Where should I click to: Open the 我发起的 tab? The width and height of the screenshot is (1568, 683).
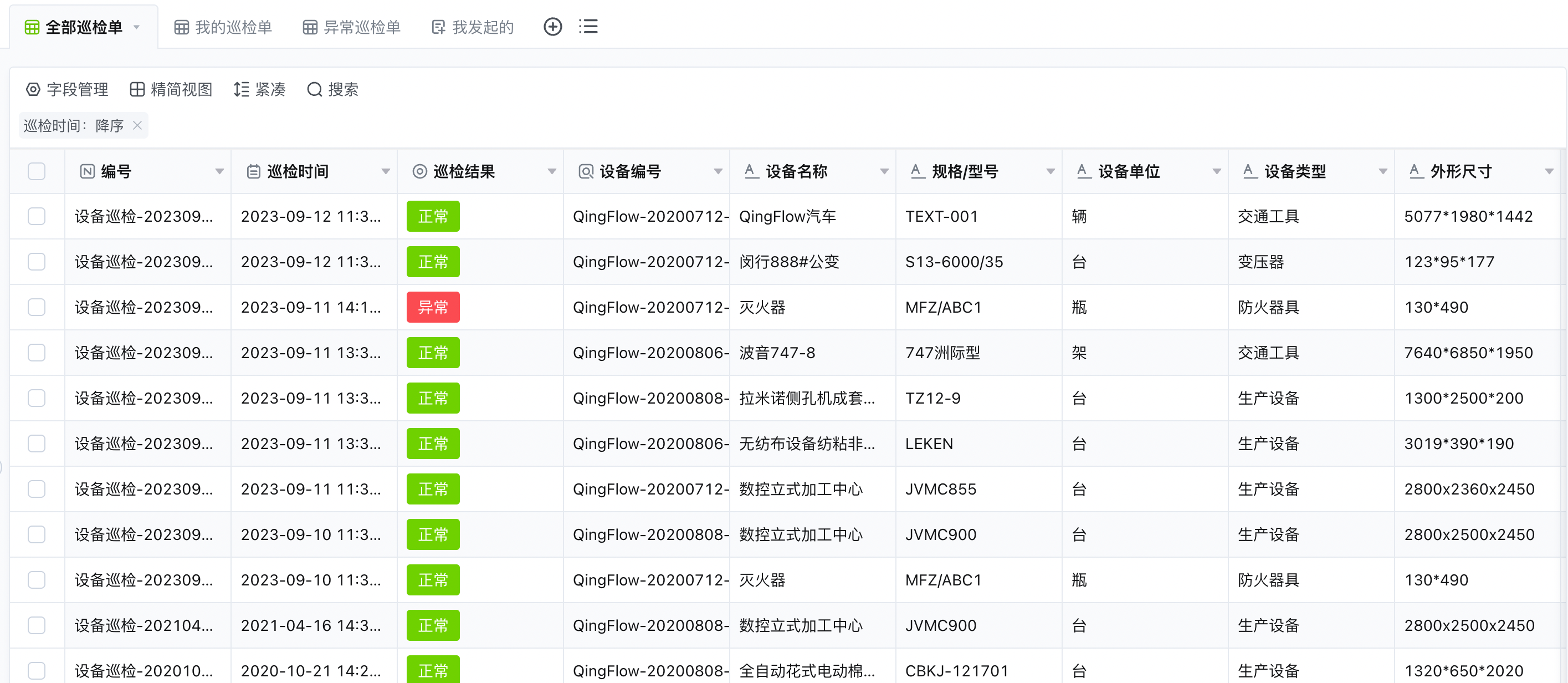473,27
